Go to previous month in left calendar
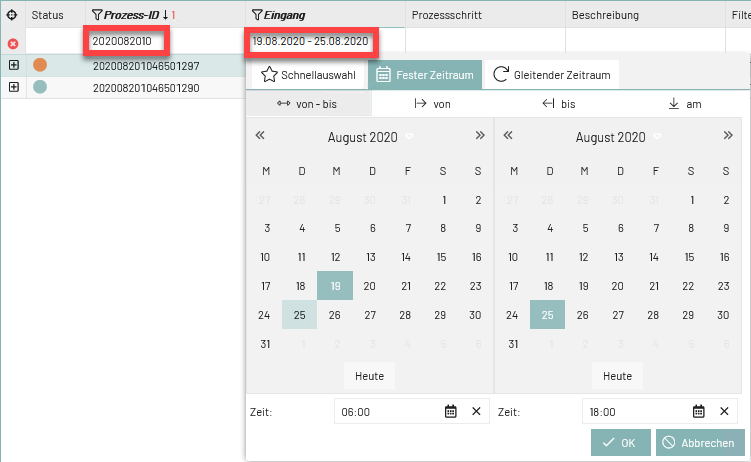 260,135
